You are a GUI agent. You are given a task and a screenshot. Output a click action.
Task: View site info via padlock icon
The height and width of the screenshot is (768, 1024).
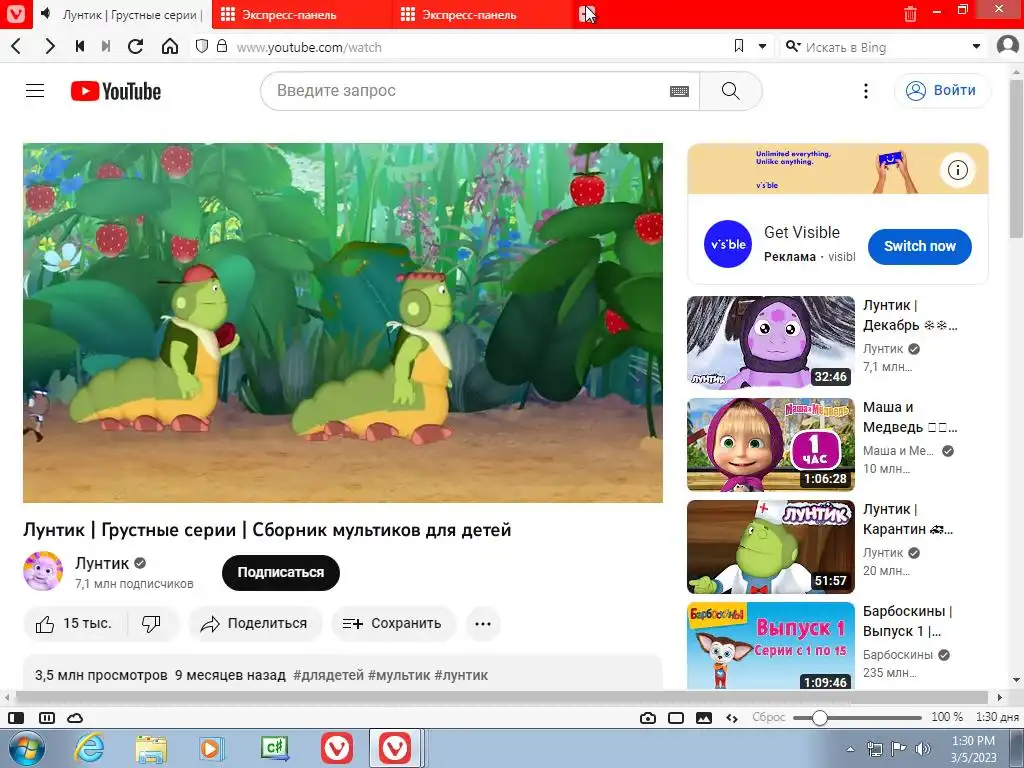(x=222, y=46)
